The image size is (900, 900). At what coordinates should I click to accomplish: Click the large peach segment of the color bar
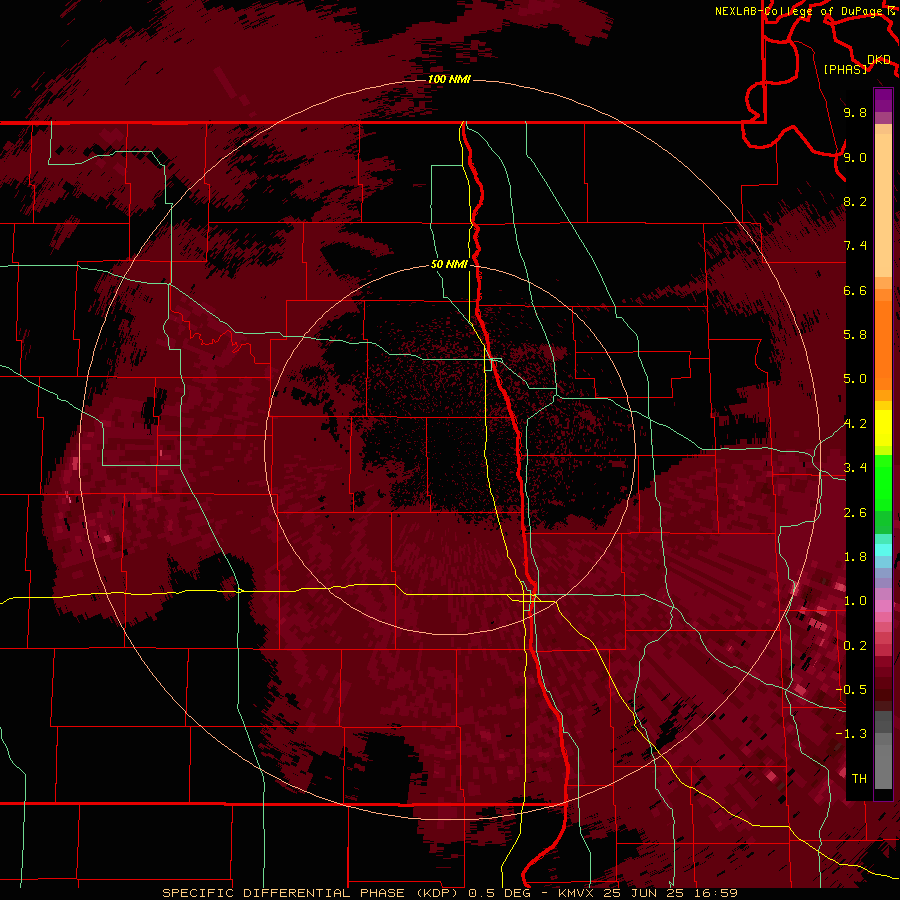tap(883, 205)
